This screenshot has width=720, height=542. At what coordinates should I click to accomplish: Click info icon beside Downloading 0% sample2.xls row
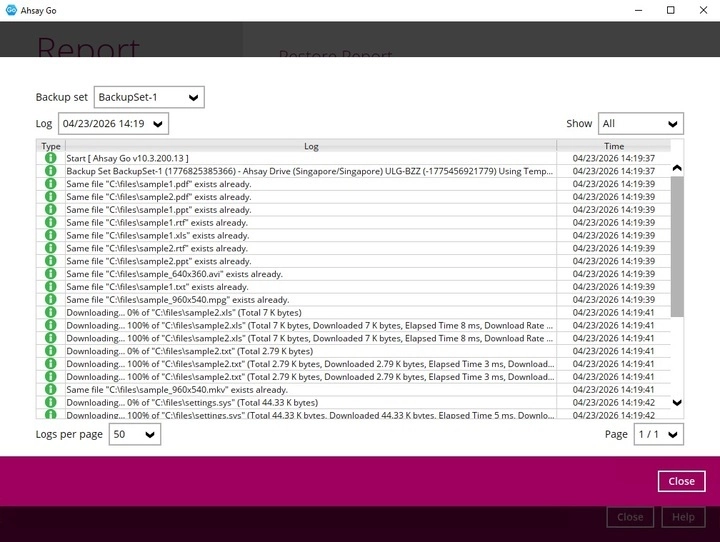tap(51, 312)
